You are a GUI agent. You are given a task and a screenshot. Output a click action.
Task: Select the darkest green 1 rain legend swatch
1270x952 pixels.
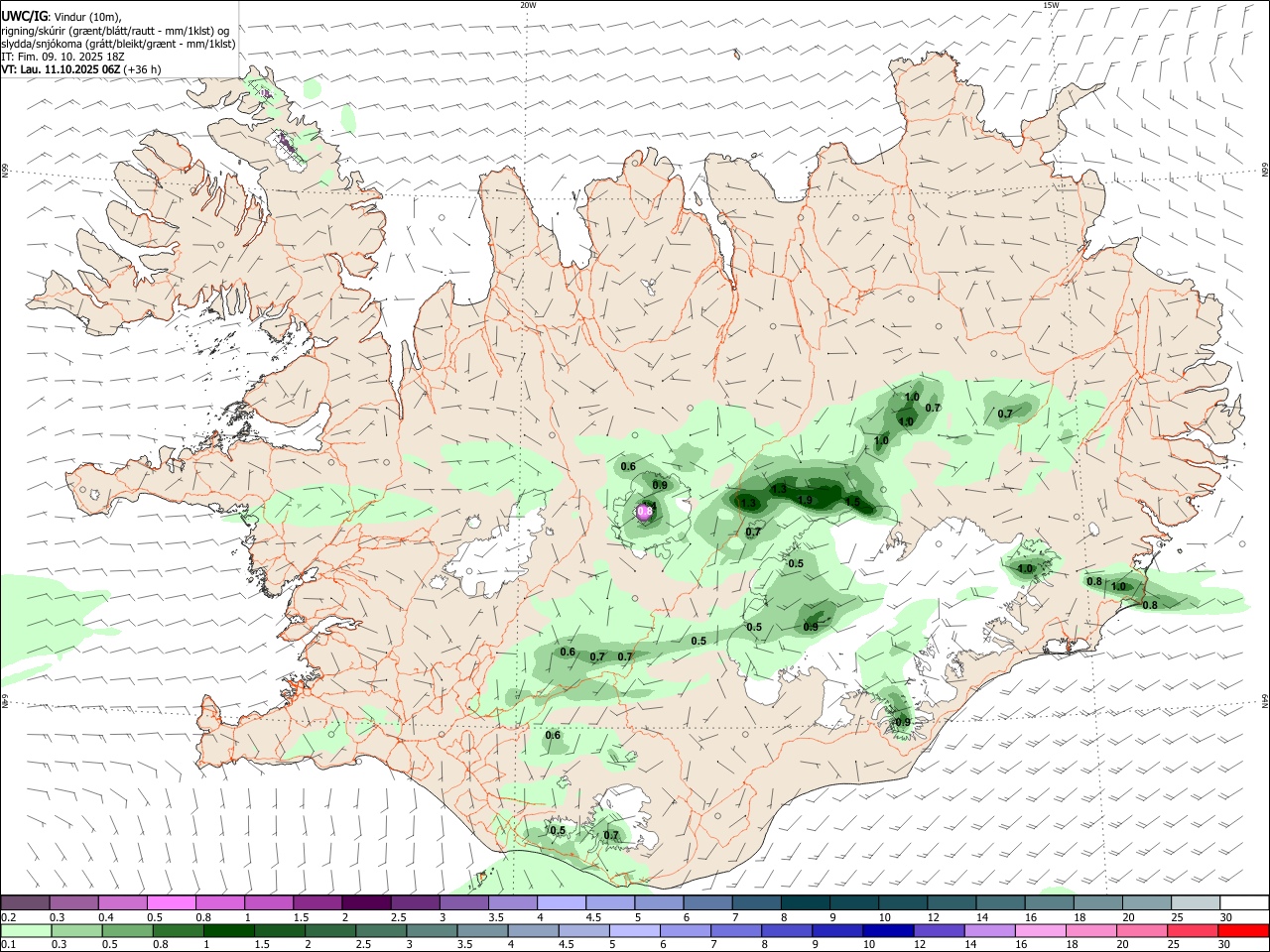pyautogui.click(x=229, y=930)
